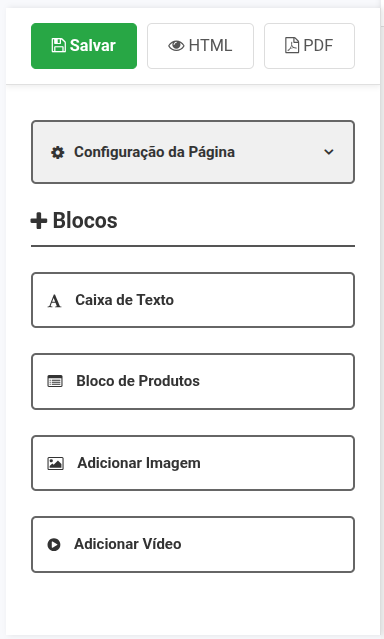Click the PDF file document icon
384x639 pixels.
pyautogui.click(x=291, y=46)
